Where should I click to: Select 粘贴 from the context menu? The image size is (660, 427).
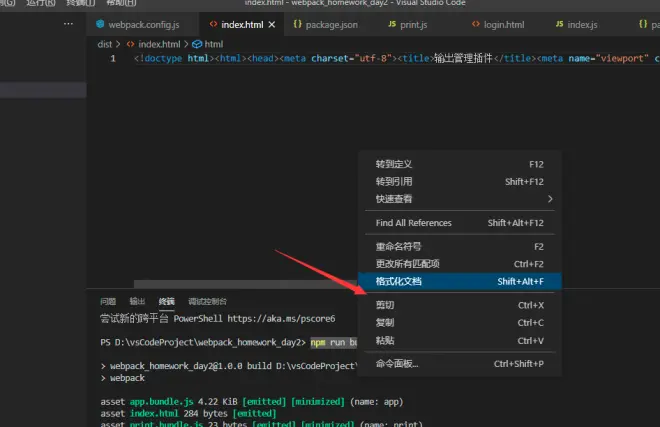460,340
